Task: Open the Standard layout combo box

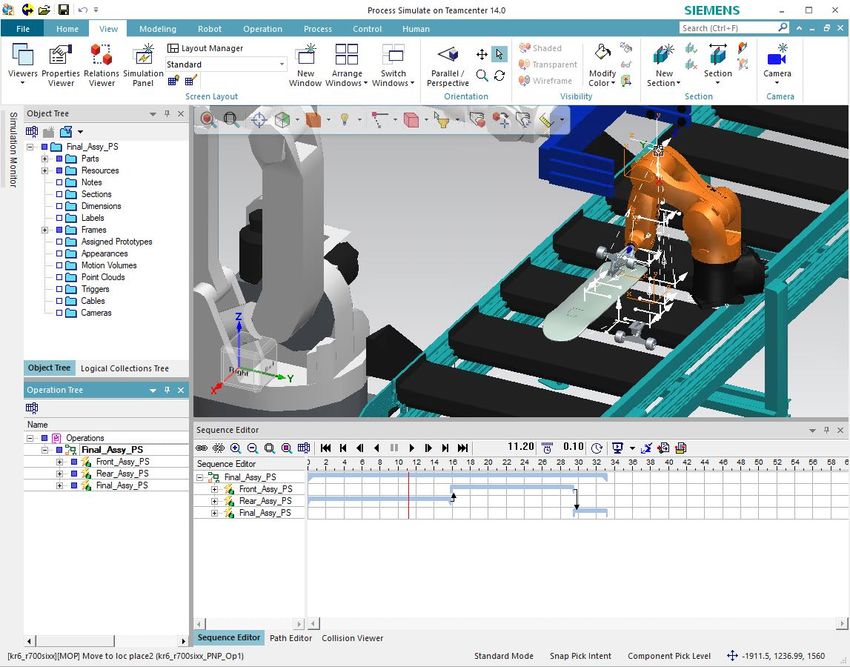Action: (226, 65)
